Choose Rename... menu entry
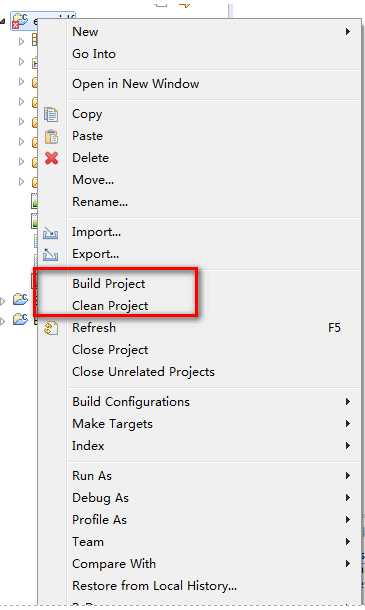This screenshot has width=365, height=610. [100, 202]
